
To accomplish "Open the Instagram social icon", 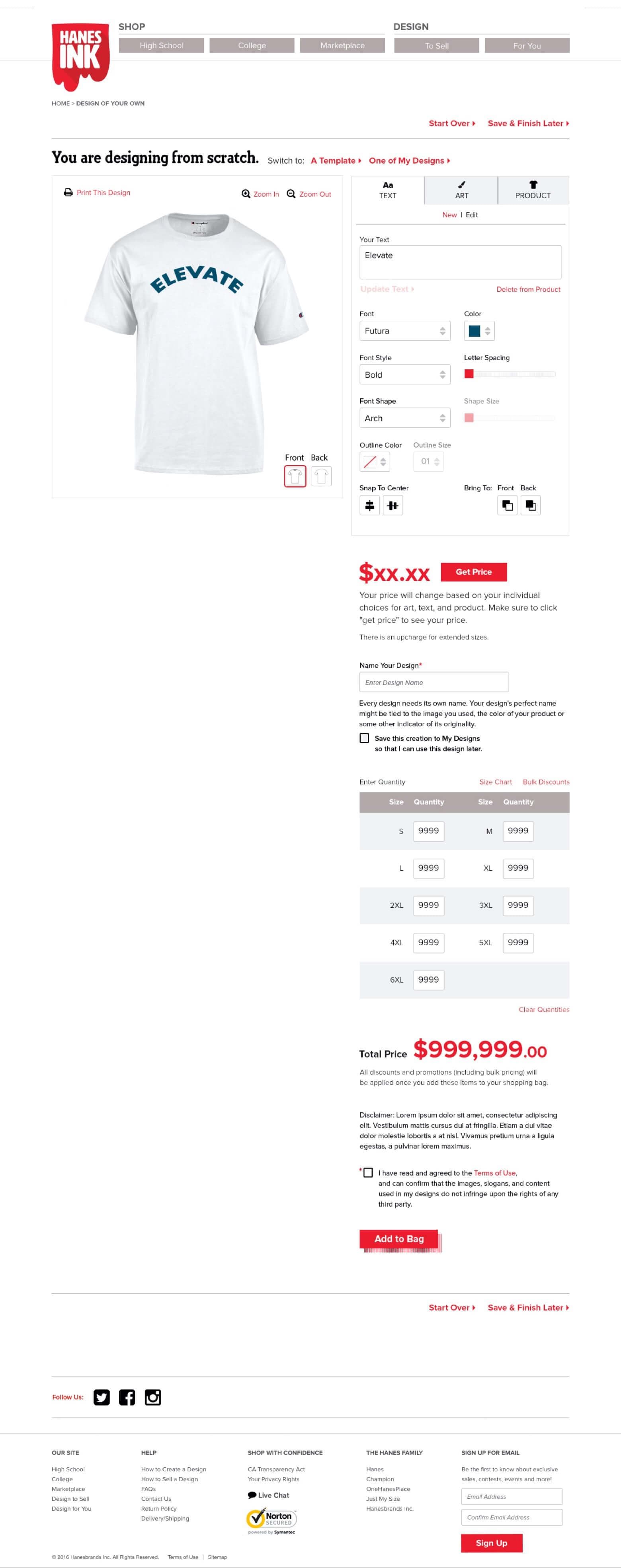I will point(153,1397).
